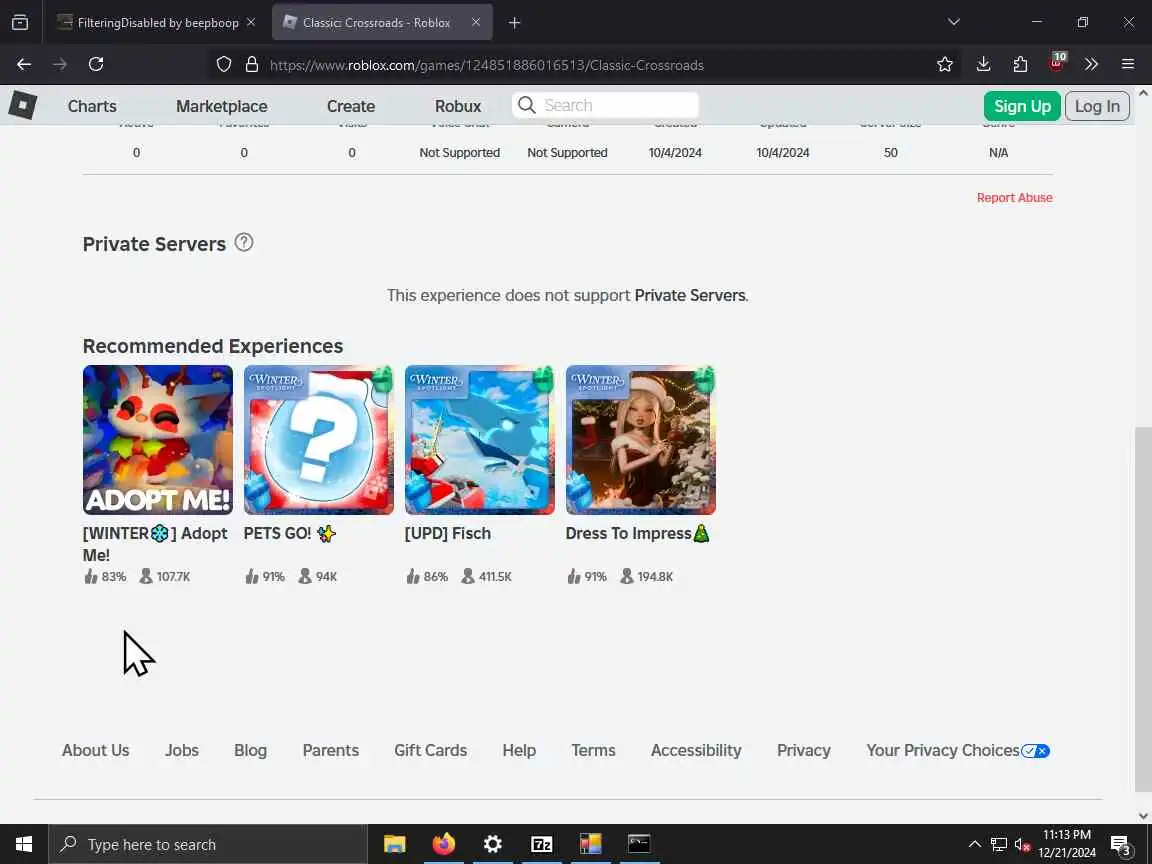Open the Robux menu item
Viewport: 1152px width, 864px height.
point(458,106)
